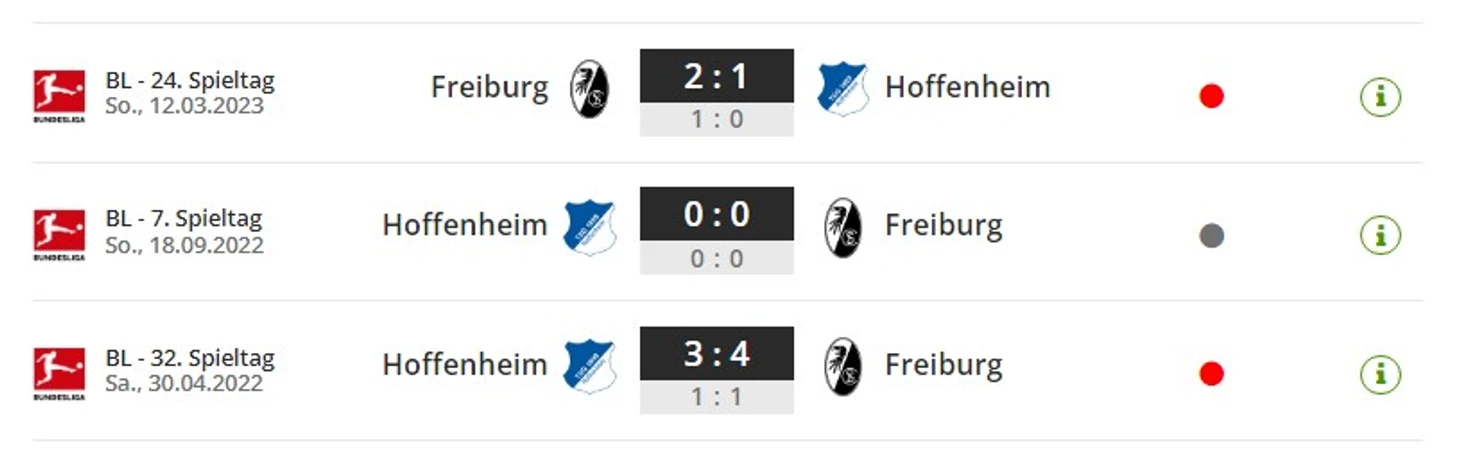Image resolution: width=1460 pixels, height=469 pixels.
Task: Click Freiburg crest in 0:0 match row
Action: tap(843, 227)
